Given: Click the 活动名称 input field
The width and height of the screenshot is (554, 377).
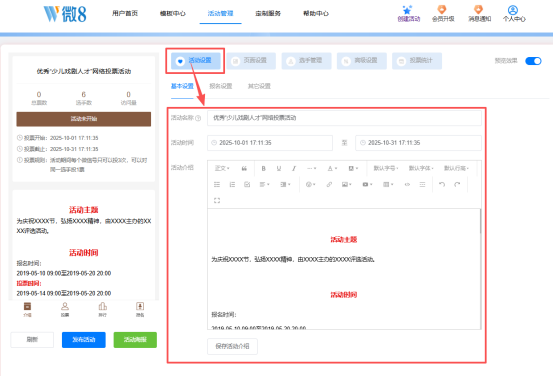Looking at the screenshot, I should pos(344,118).
